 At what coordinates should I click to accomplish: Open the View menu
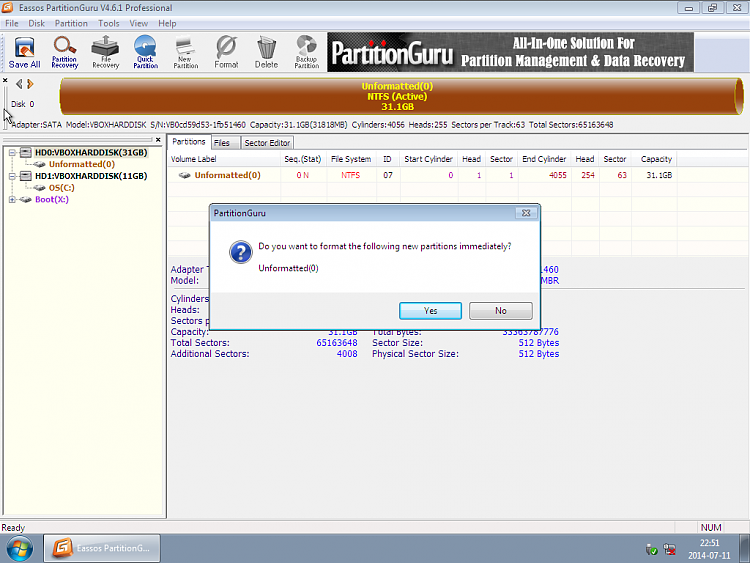[x=138, y=23]
